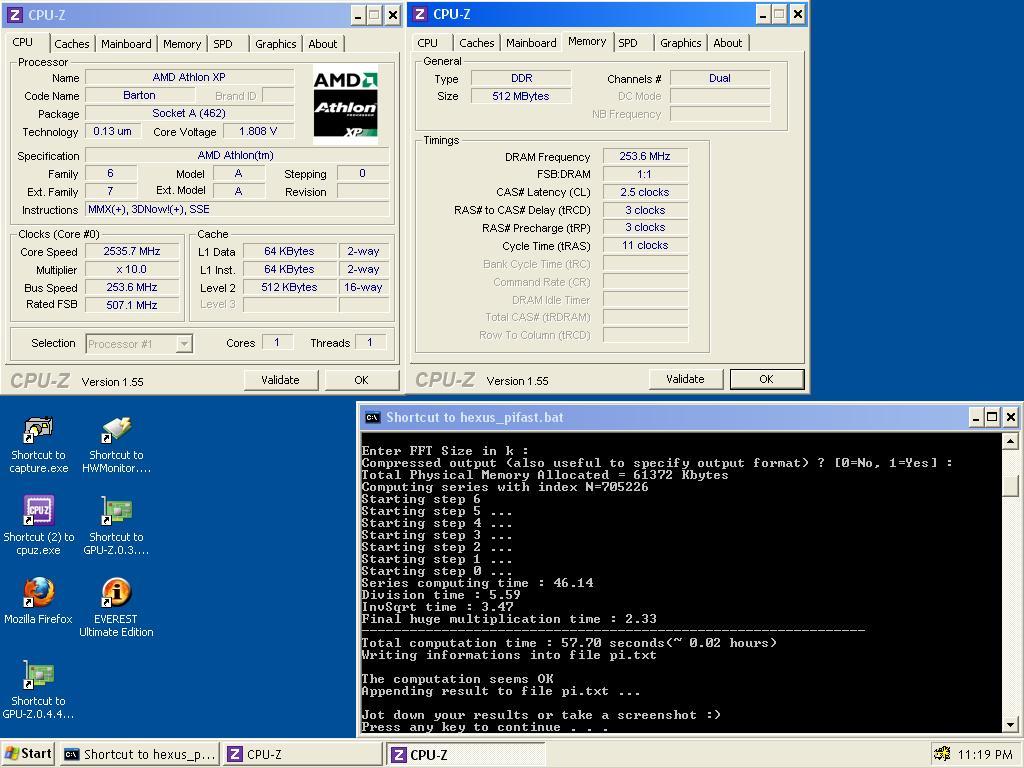Click the system clock showing 11:19 PM
Viewport: 1024px width, 768px height.
tap(984, 754)
